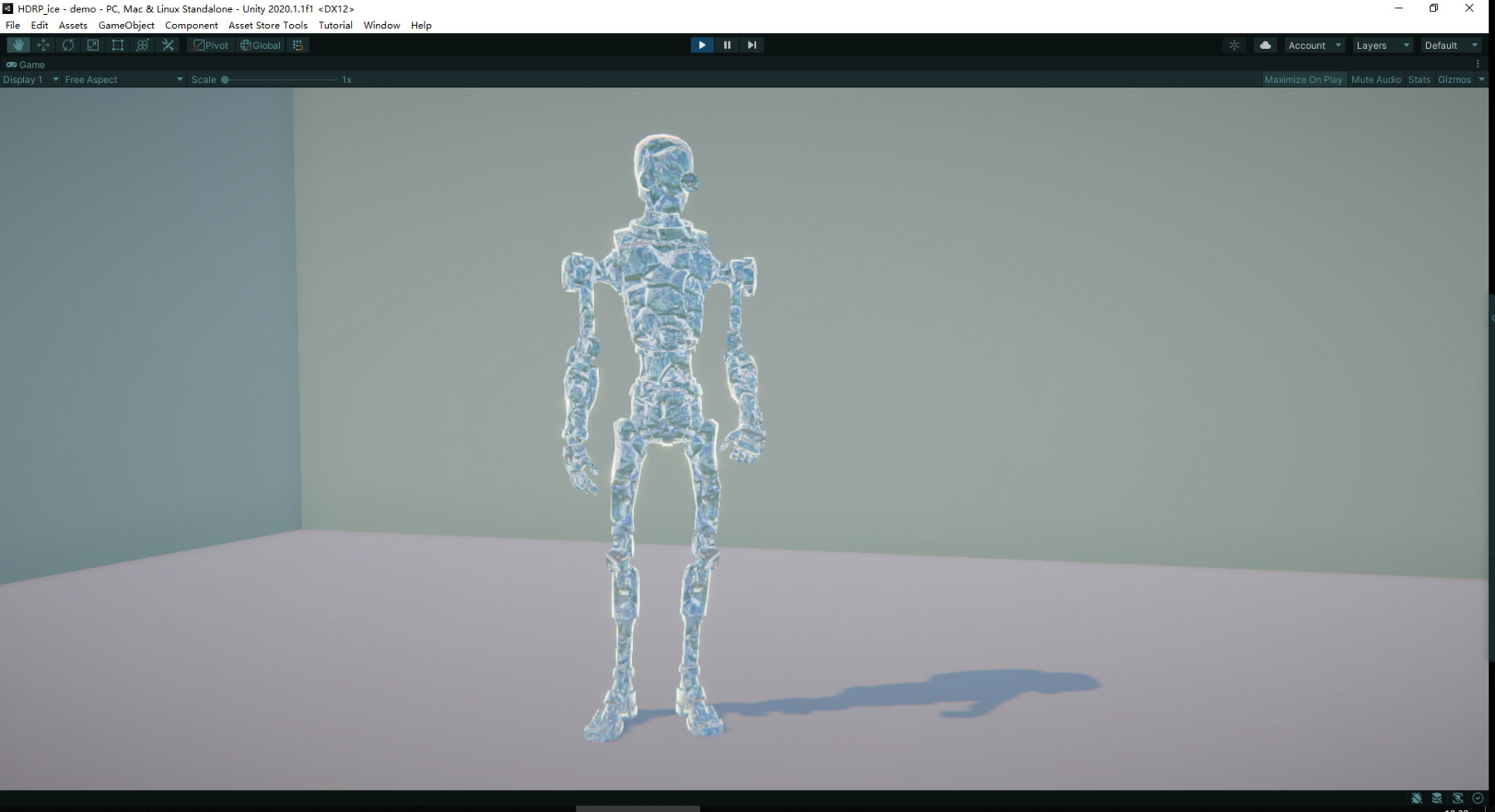Click the Stats button in Game view

pos(1418,79)
